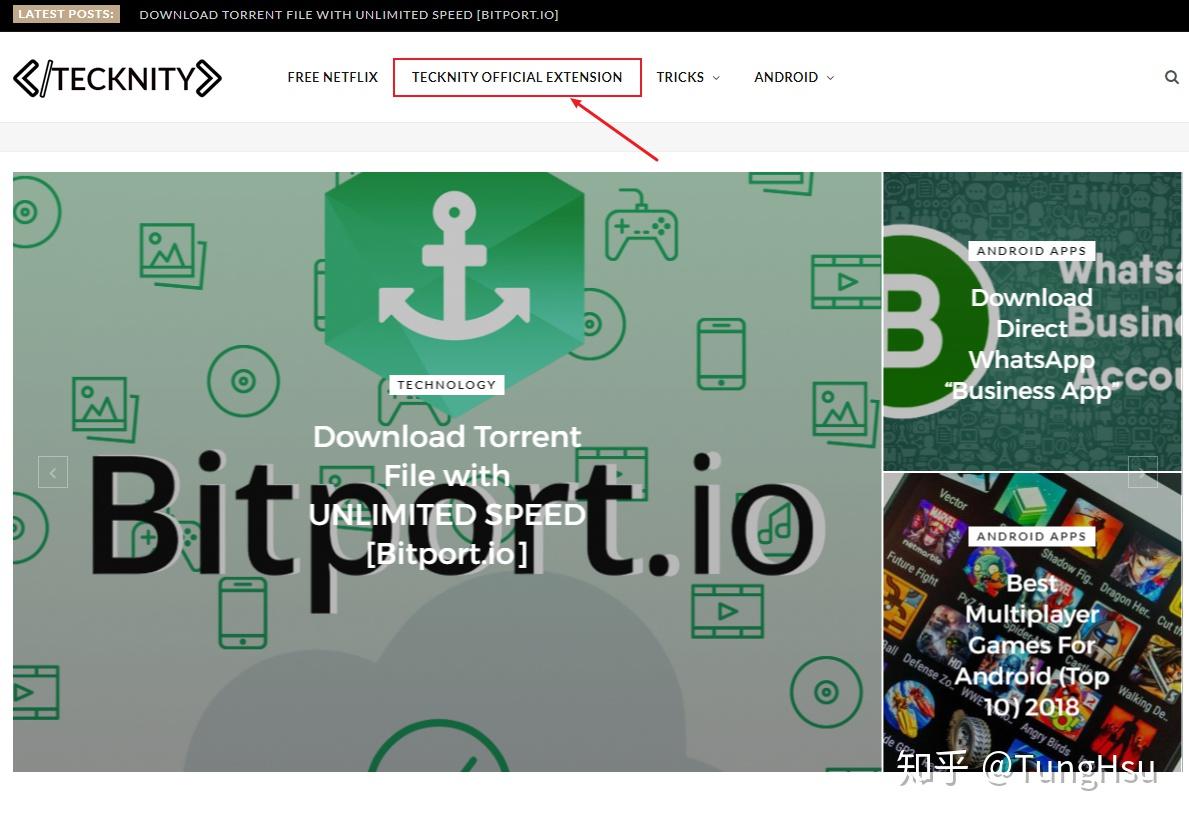1189x822 pixels.
Task: Show previous slide with left arrow
Action: [53, 472]
